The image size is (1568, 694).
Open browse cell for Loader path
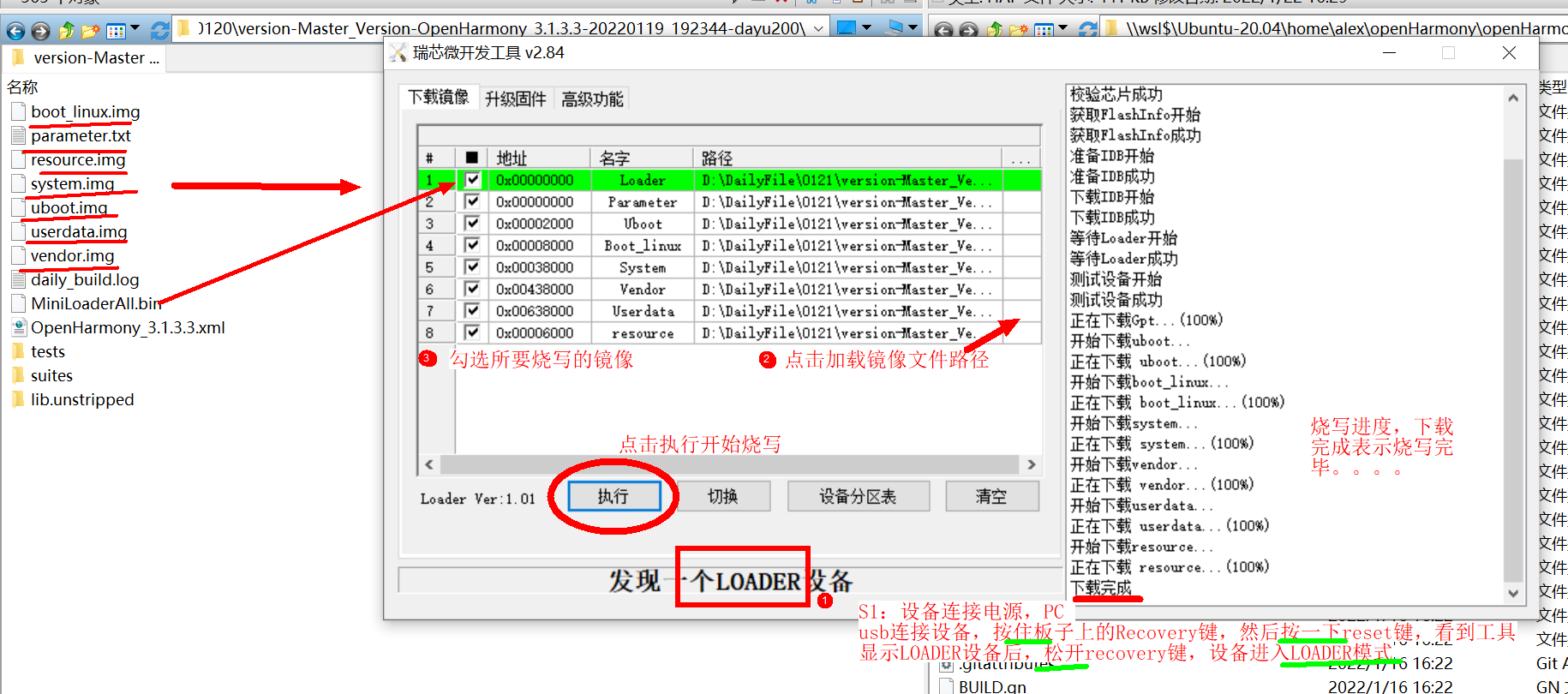[1021, 180]
